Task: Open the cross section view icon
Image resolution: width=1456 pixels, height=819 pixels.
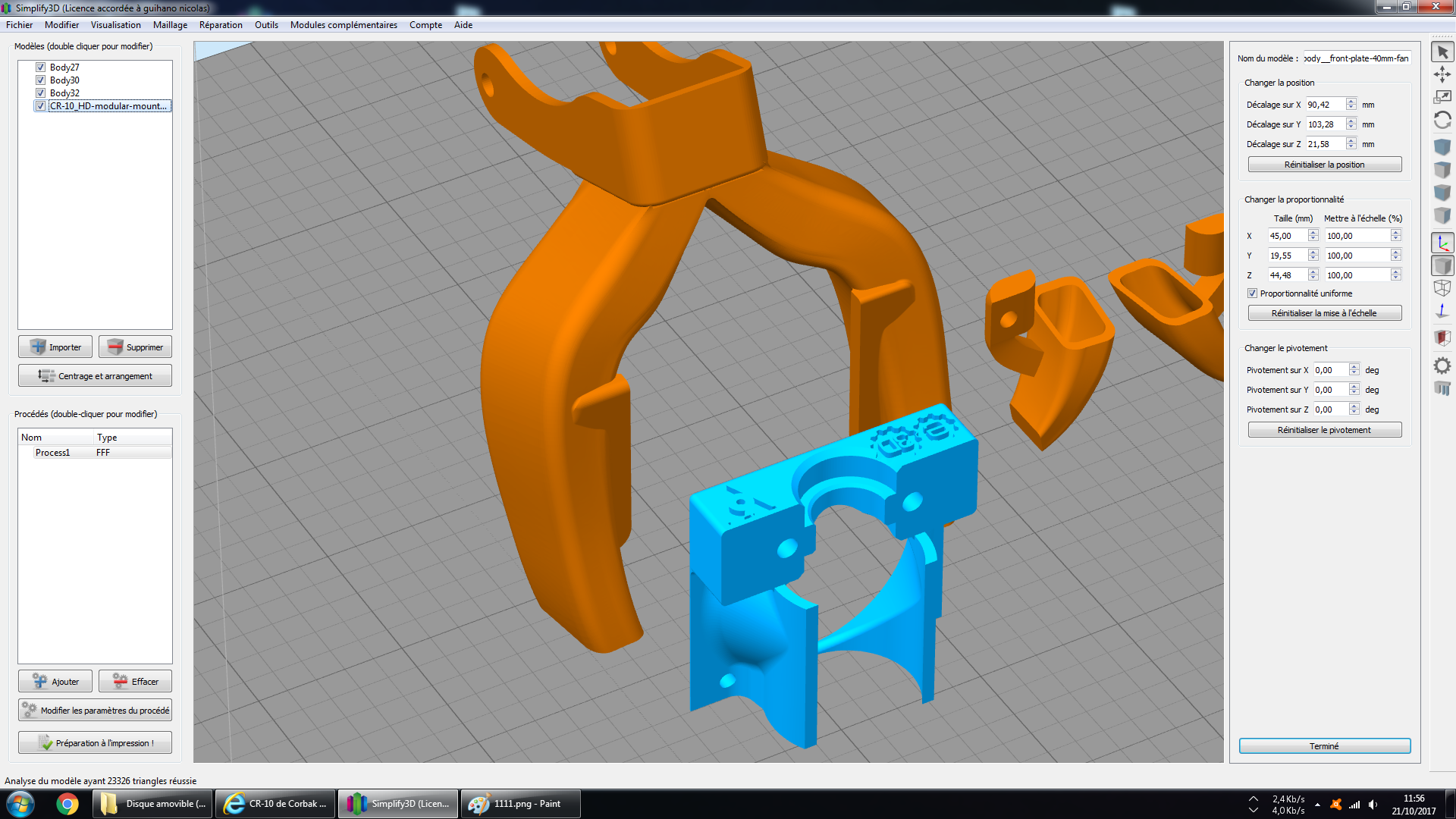Action: [1442, 337]
